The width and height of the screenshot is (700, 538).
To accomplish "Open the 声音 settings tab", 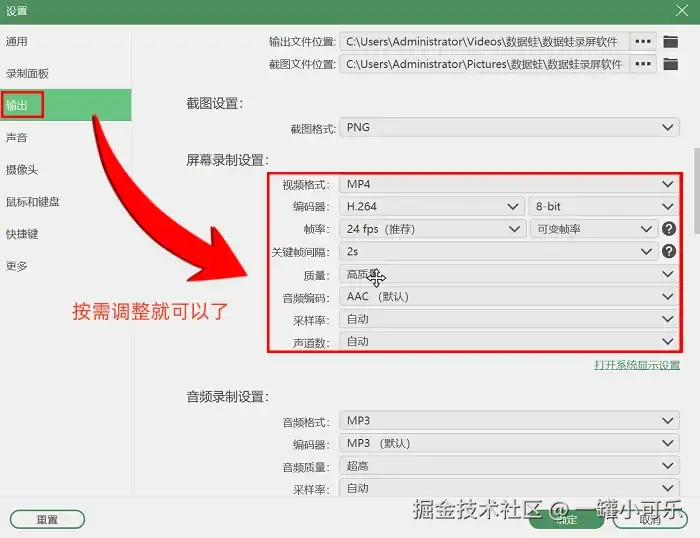I will pos(66,138).
